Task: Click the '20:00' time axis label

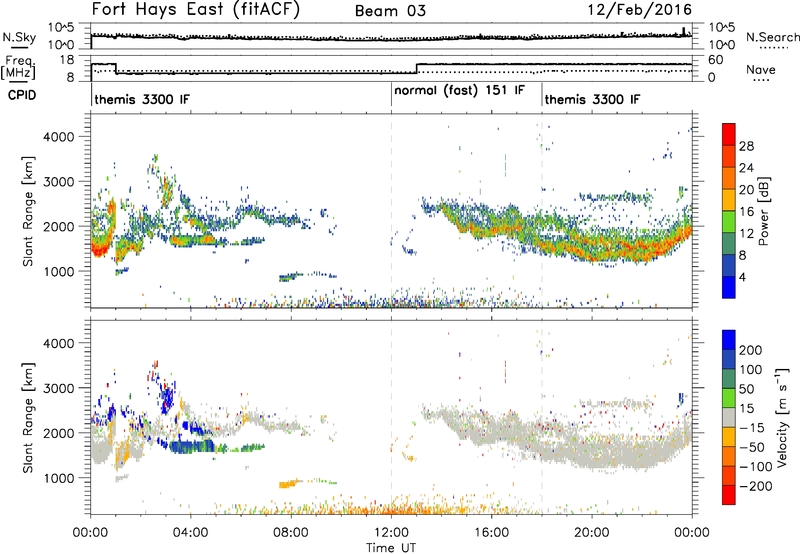Action: [x=591, y=533]
